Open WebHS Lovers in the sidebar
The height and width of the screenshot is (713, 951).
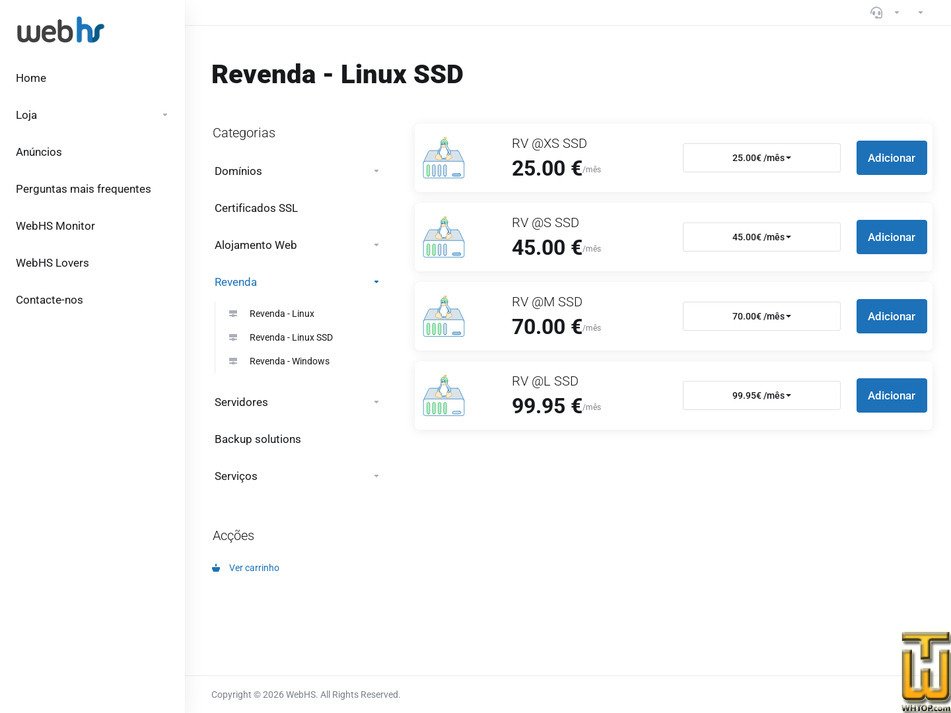[x=52, y=263]
